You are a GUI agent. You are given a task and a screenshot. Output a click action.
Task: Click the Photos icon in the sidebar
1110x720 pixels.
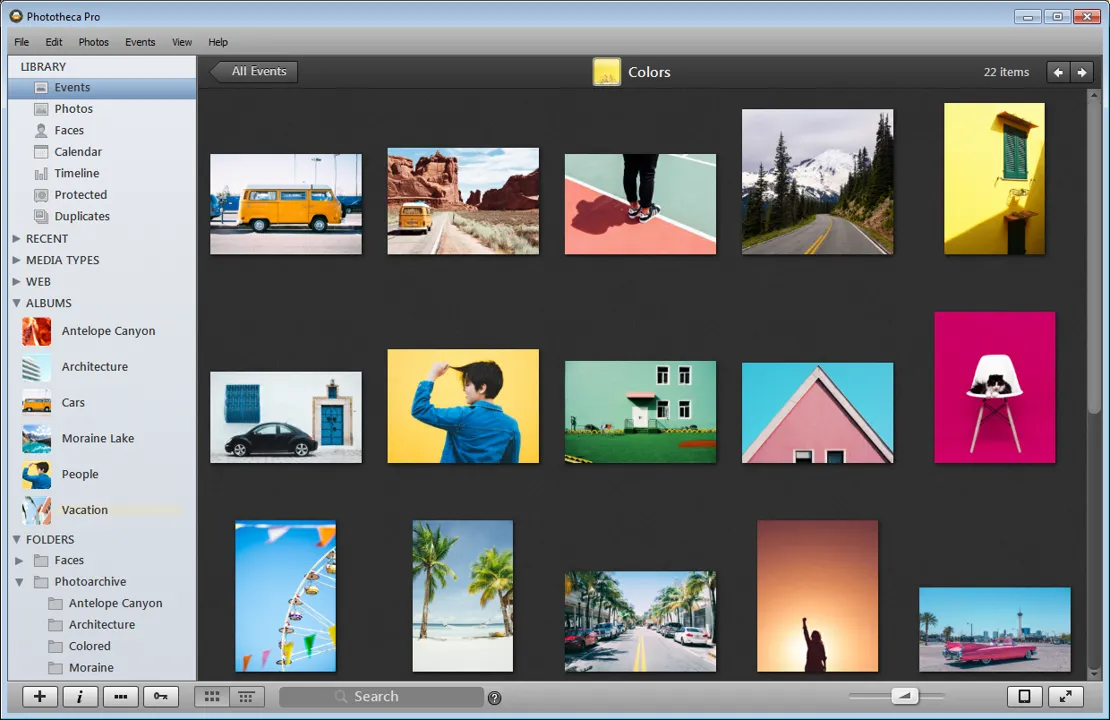41,109
